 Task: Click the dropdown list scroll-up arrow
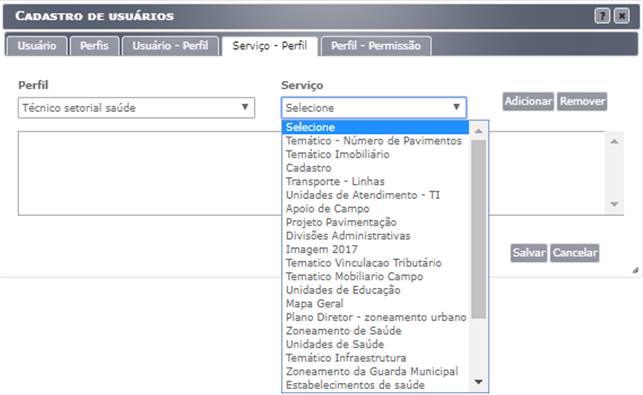pos(478,131)
